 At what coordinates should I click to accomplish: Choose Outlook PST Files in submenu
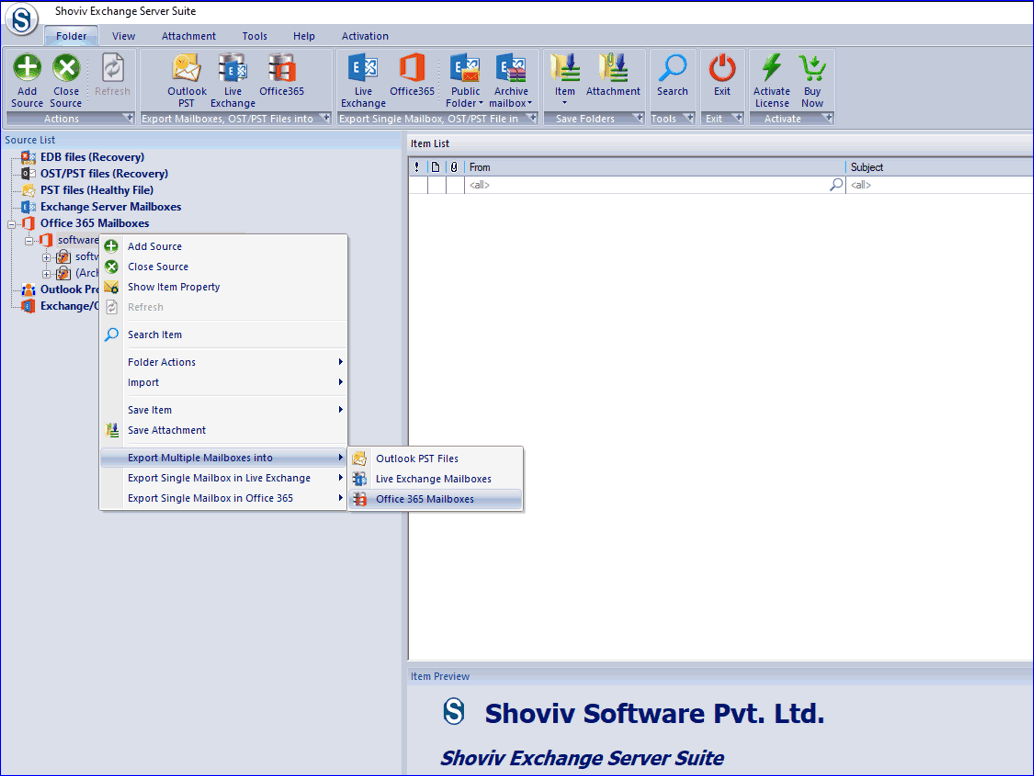[436, 458]
